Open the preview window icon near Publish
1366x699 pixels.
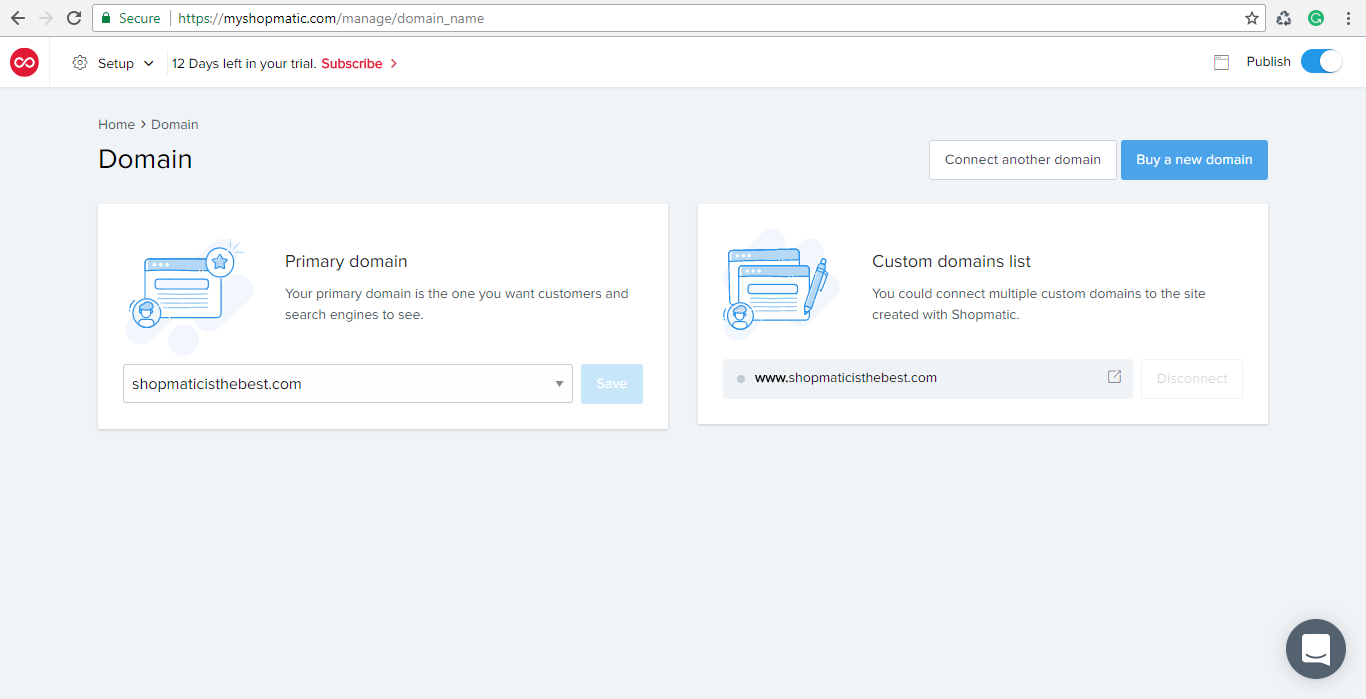click(1221, 62)
